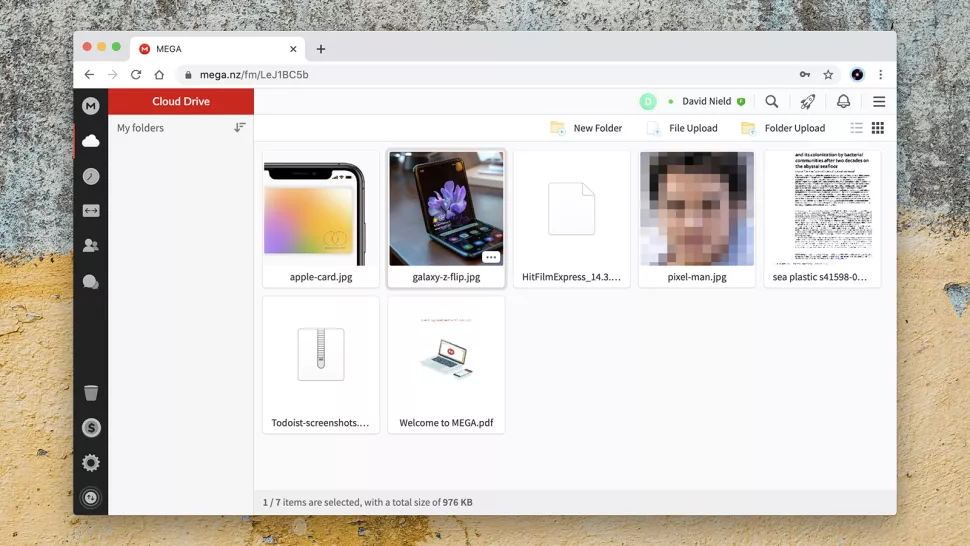Click the David Nield account name
Viewport: 970px width, 546px height.
pos(706,101)
